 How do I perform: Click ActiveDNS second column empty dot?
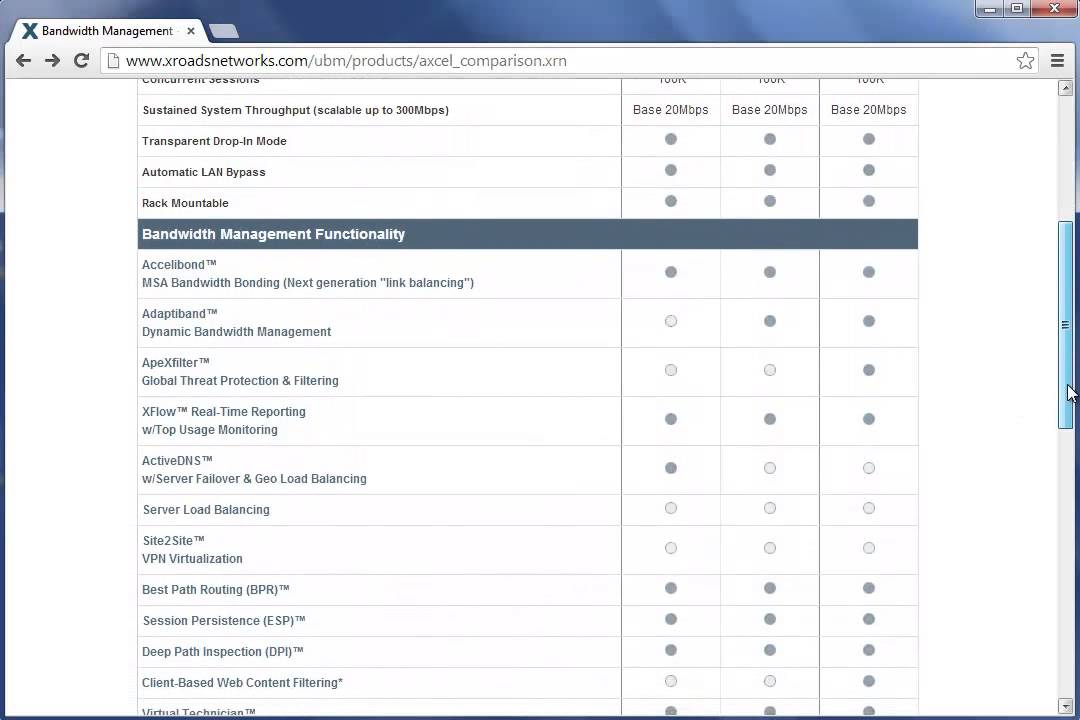770,468
